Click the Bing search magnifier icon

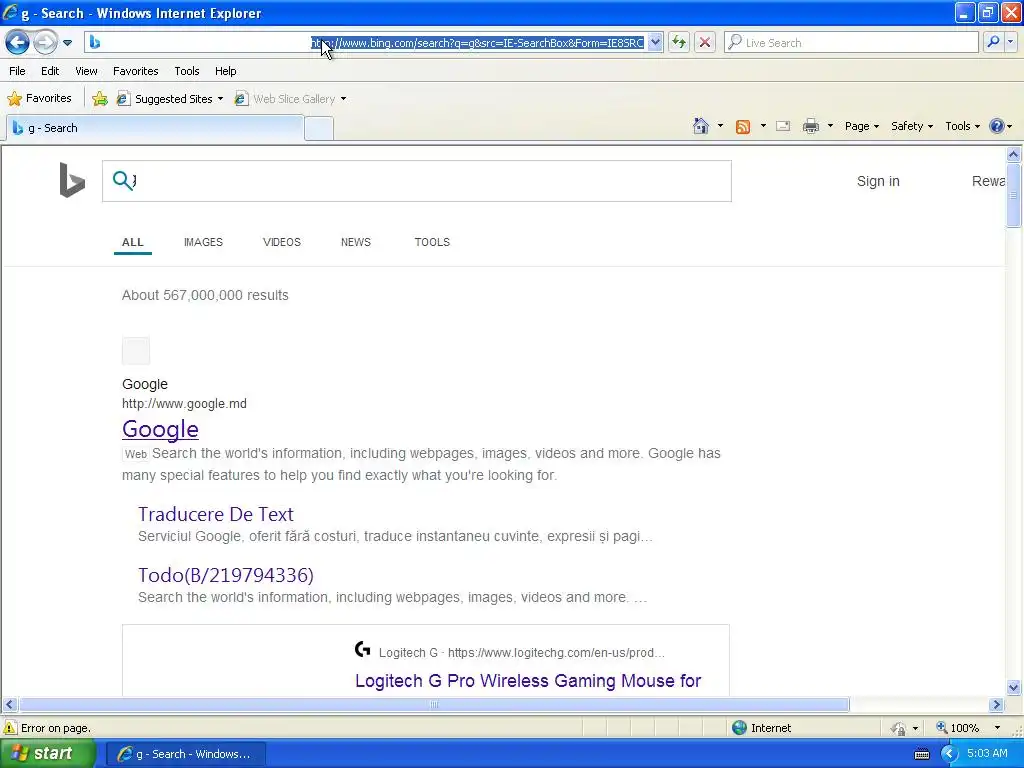pos(122,180)
